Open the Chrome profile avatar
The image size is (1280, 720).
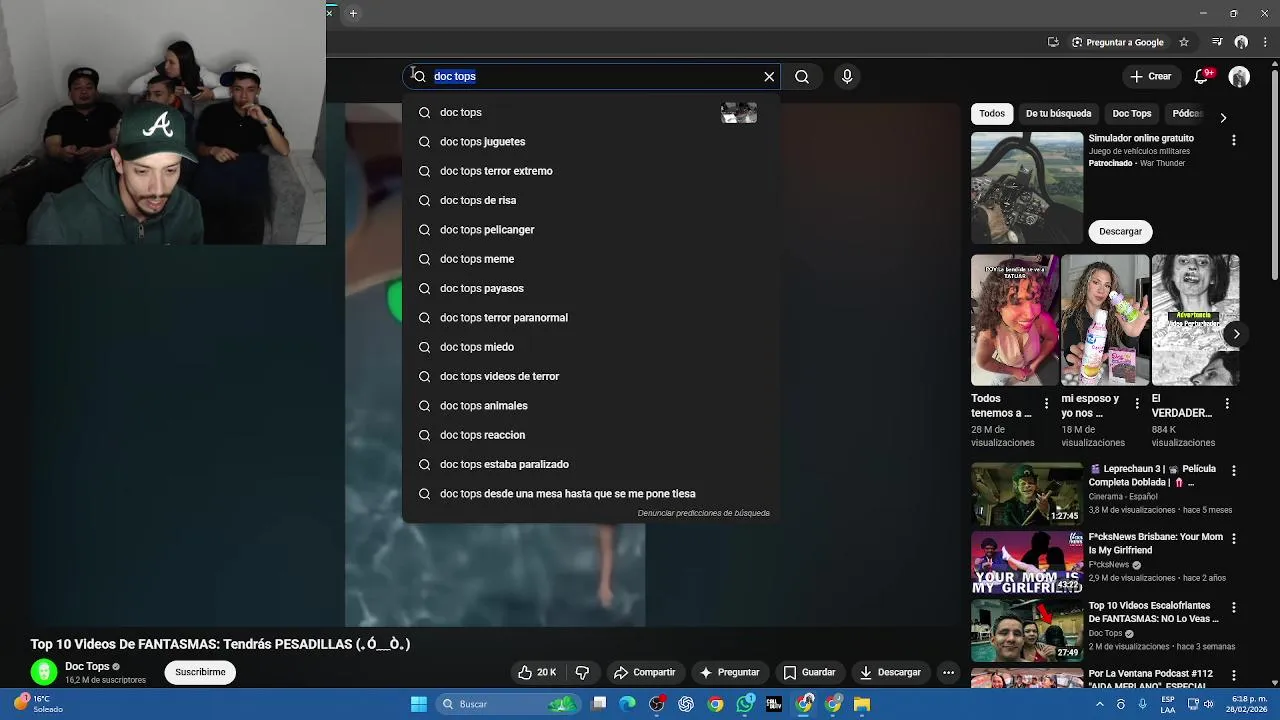click(1241, 42)
